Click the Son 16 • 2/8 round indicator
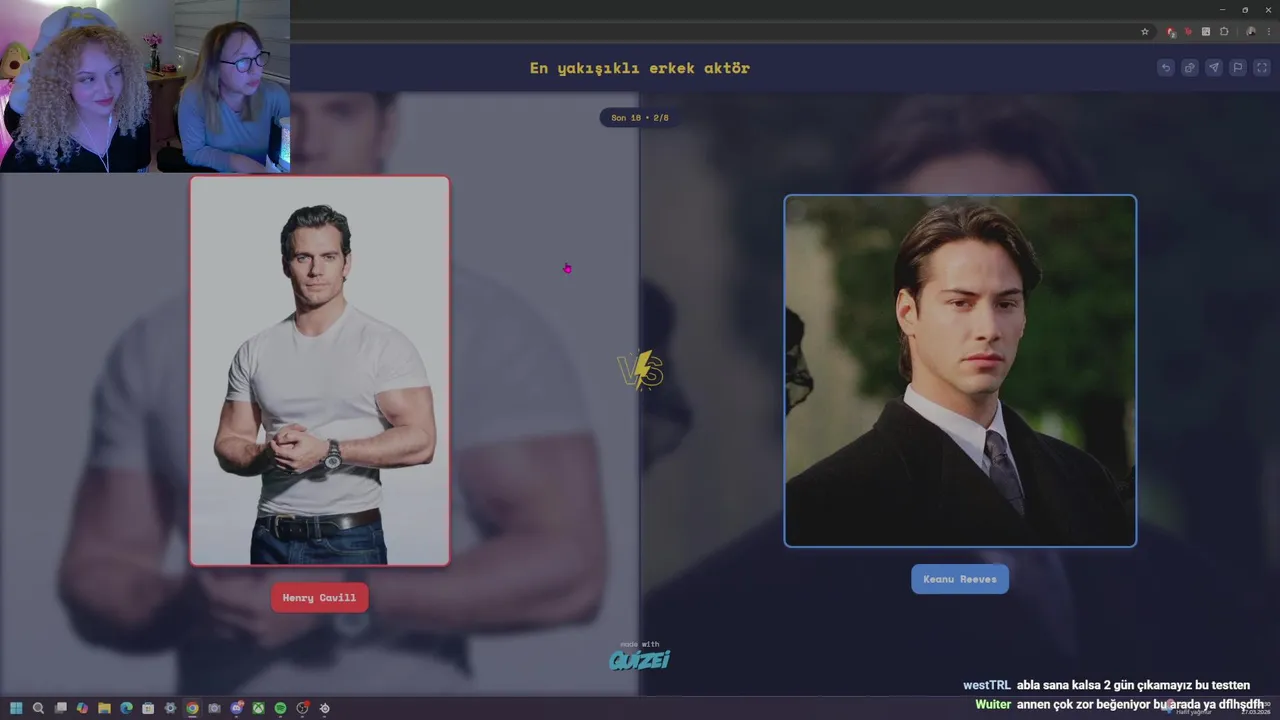The height and width of the screenshot is (720, 1280). click(640, 118)
